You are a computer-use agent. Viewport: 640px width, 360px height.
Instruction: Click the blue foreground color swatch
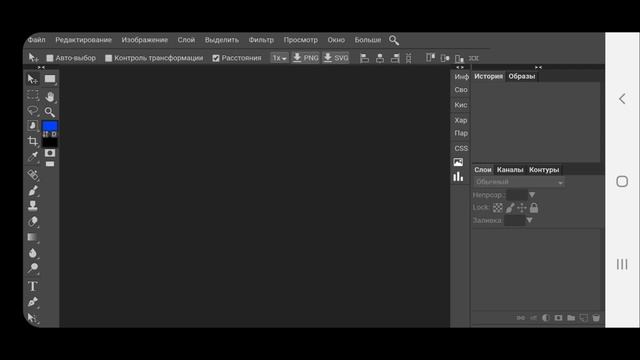50,126
